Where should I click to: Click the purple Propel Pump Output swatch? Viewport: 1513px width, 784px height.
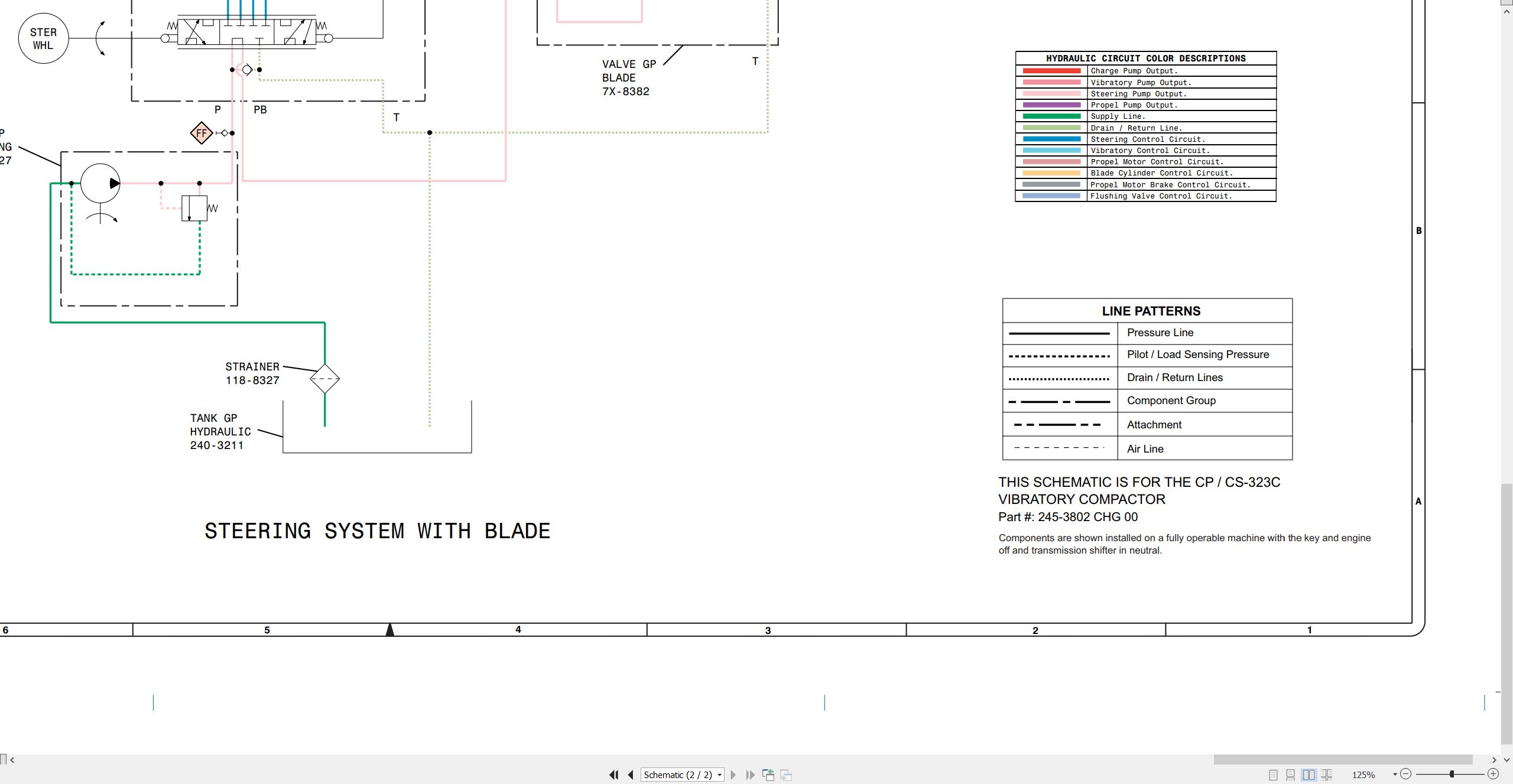click(x=1051, y=105)
